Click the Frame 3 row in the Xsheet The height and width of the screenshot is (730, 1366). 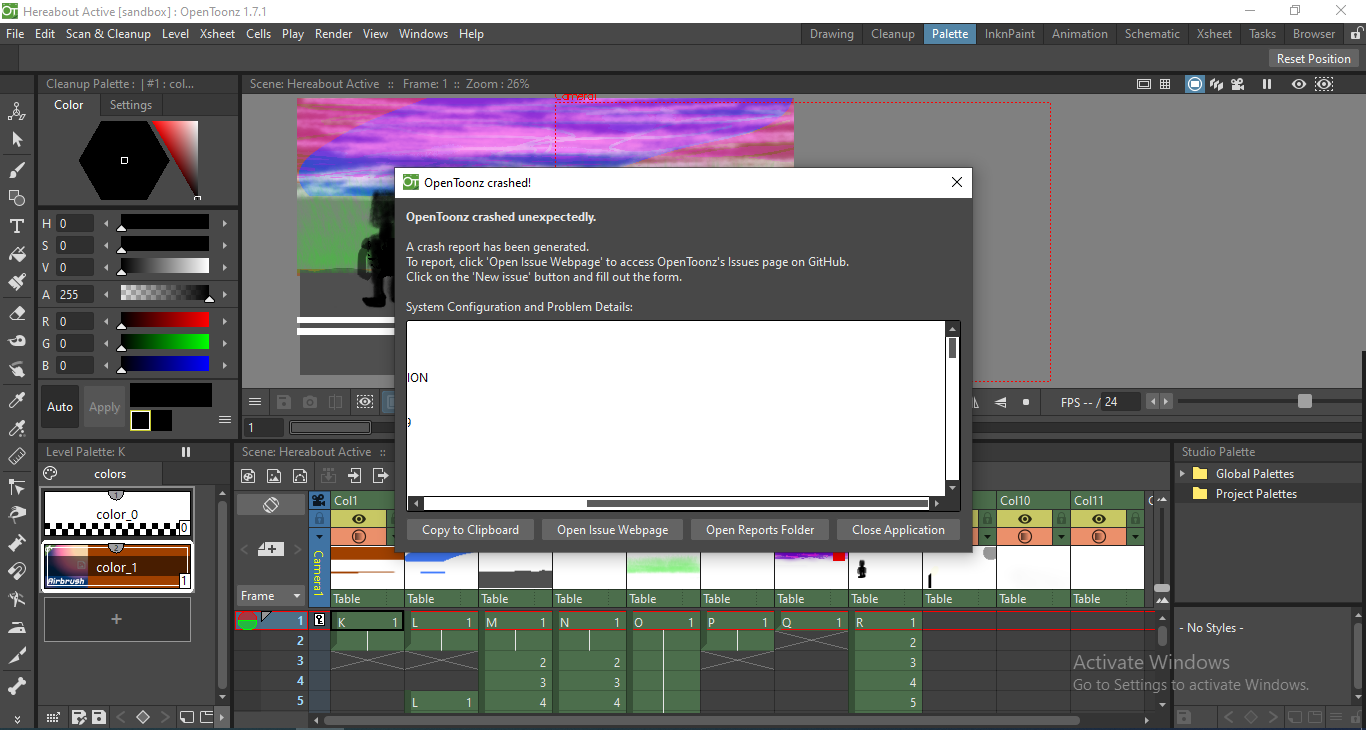[x=301, y=660]
